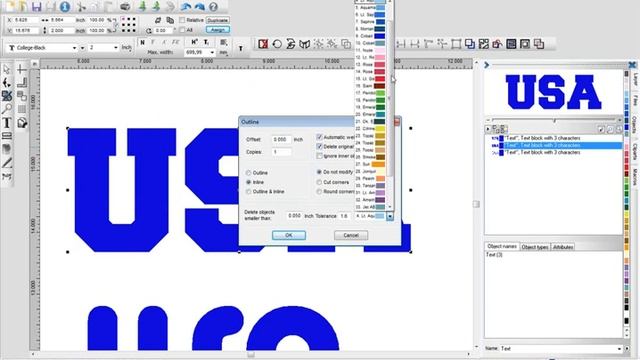Select the Cut corners radio button
Screen dimensions: 640x360
(x=319, y=182)
